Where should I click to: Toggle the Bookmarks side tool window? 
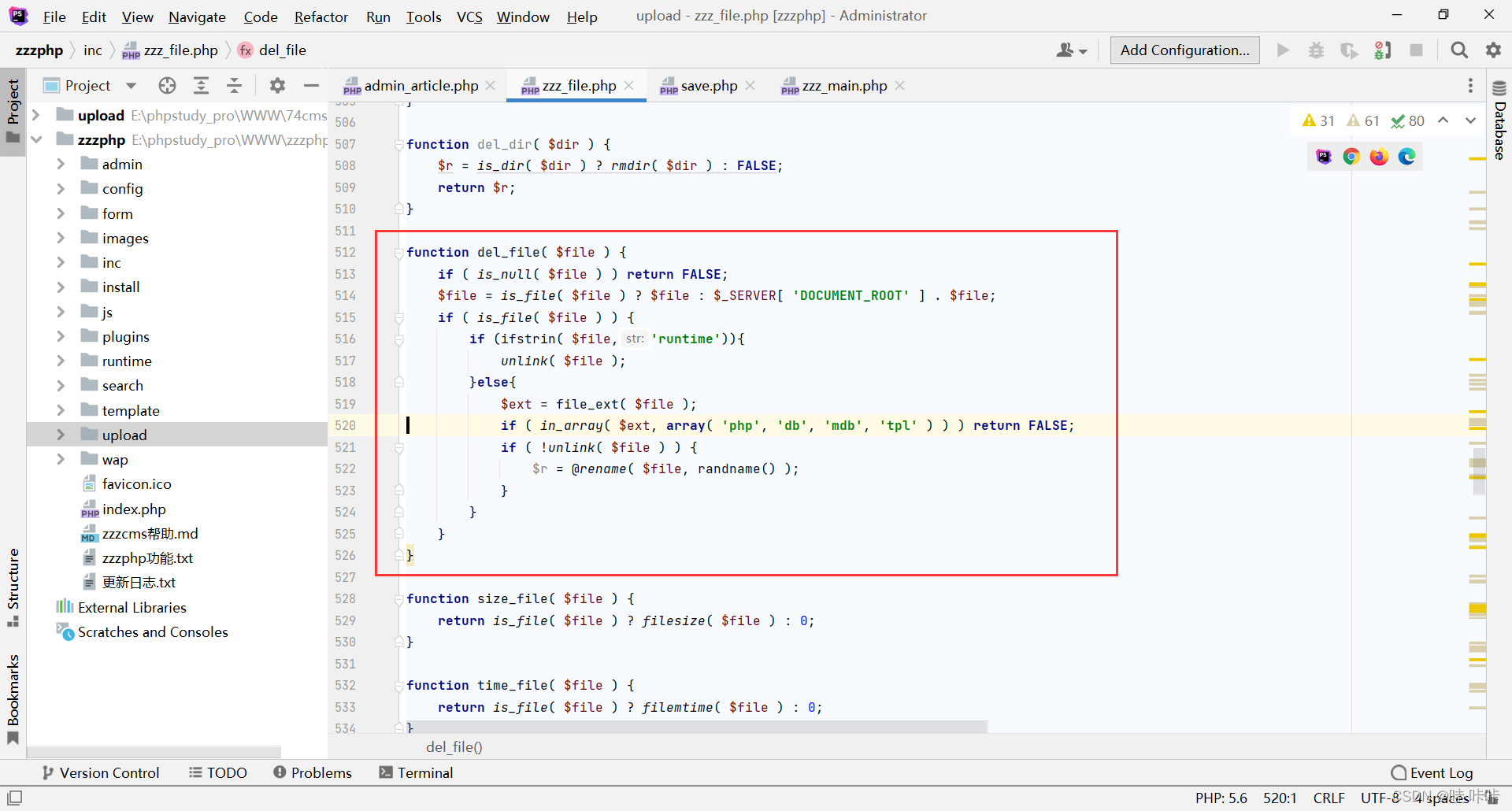tap(13, 699)
